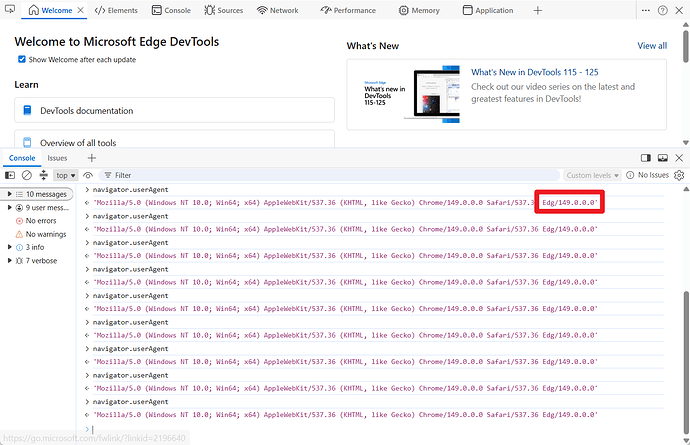The width and height of the screenshot is (690, 445).
Task: Close the Welcome tab
Action: (x=81, y=10)
